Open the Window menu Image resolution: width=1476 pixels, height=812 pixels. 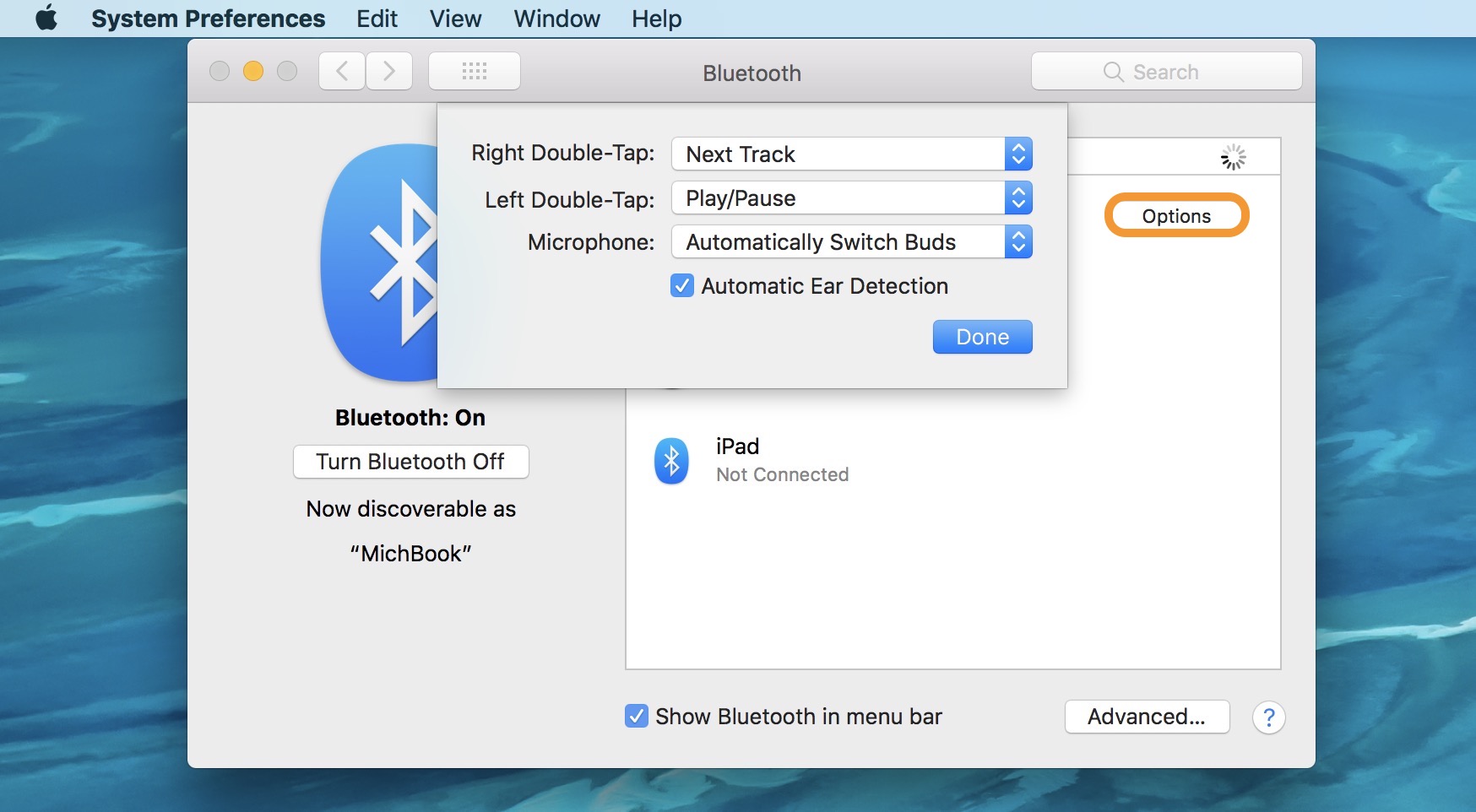click(x=556, y=19)
